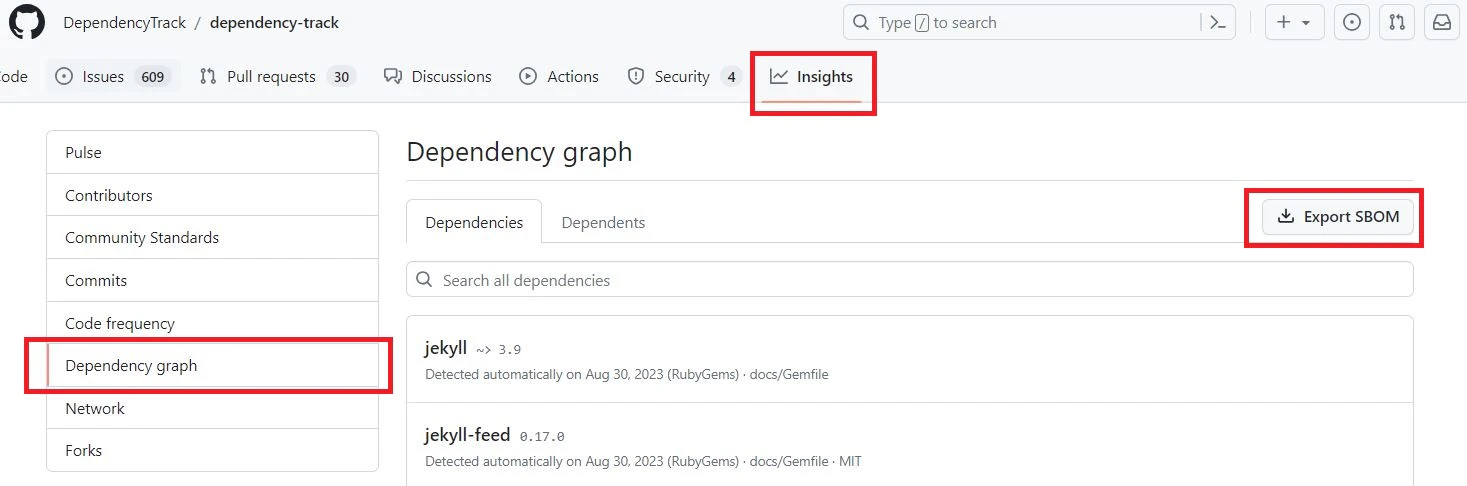Select Community Standards in the sidebar

(212, 237)
